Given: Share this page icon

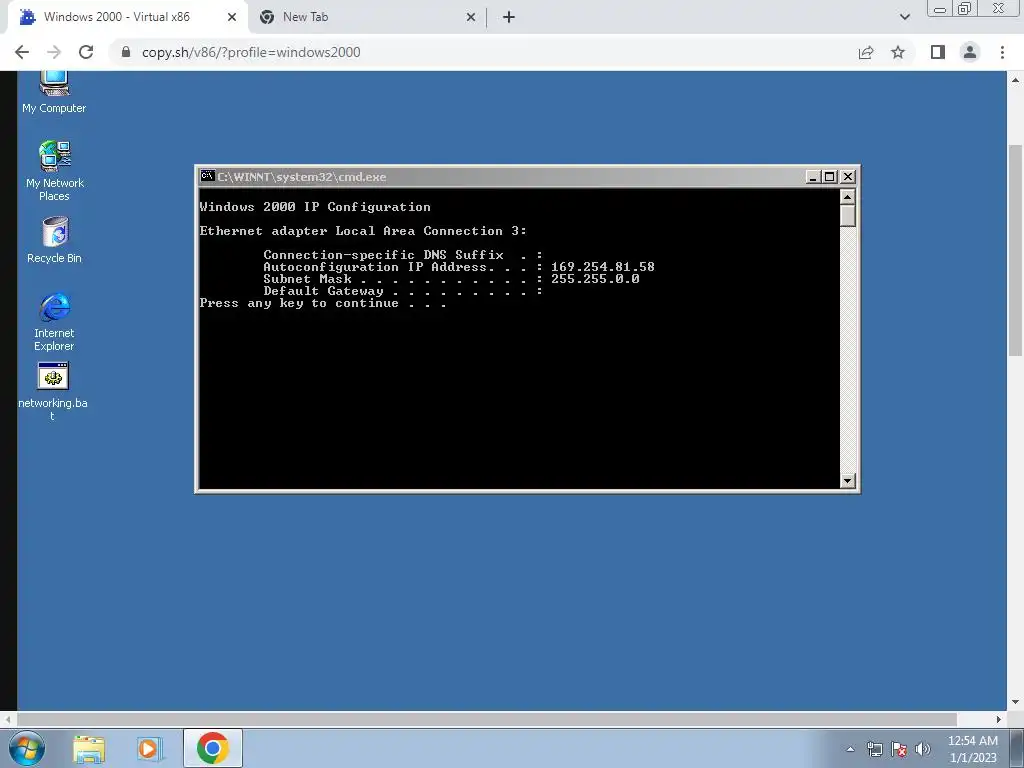Looking at the screenshot, I should coord(866,52).
